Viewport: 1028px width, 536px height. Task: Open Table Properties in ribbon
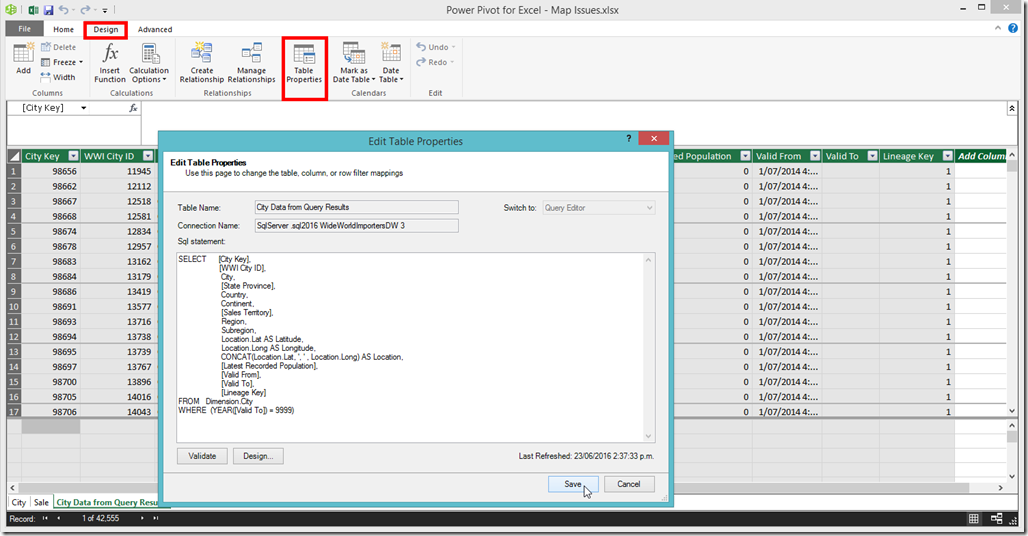(304, 63)
